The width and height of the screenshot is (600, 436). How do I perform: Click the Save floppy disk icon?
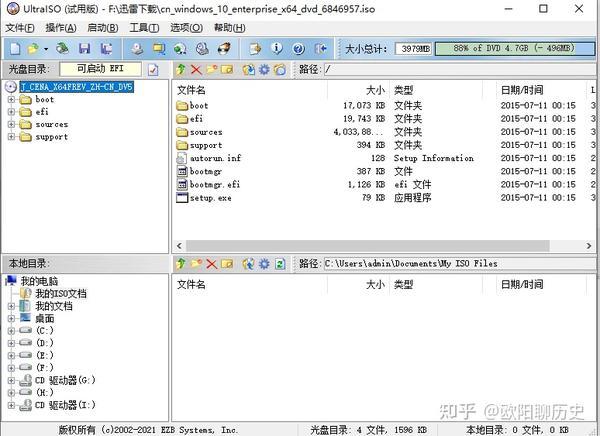(x=84, y=49)
